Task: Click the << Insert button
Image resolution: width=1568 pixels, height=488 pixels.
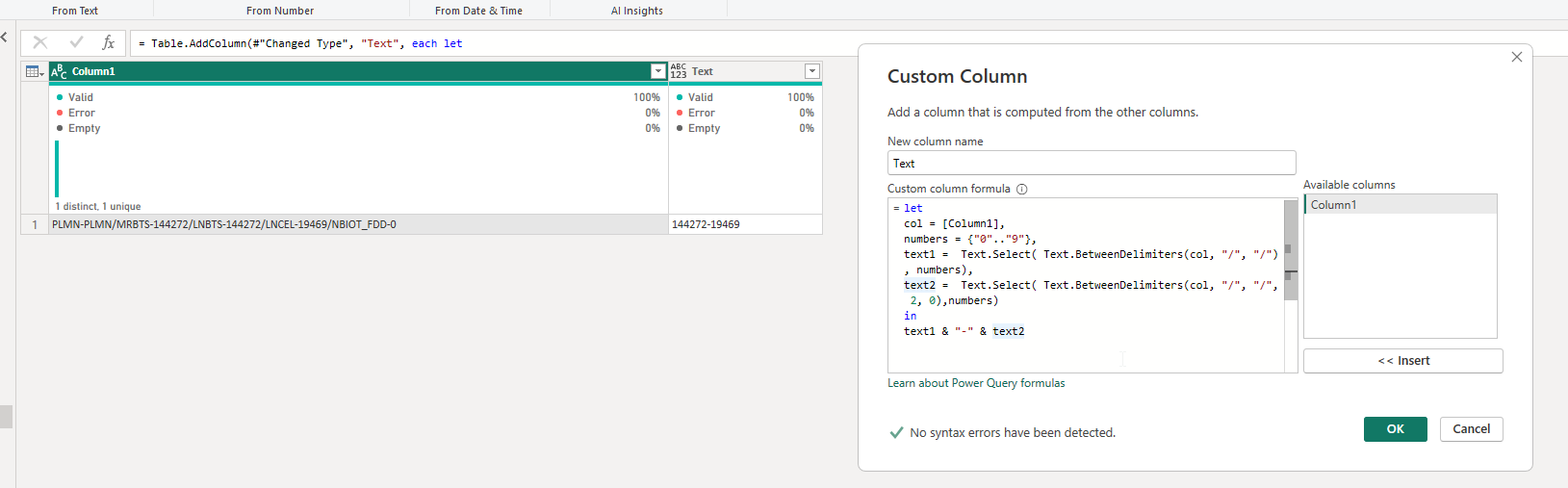Action: (x=1403, y=361)
